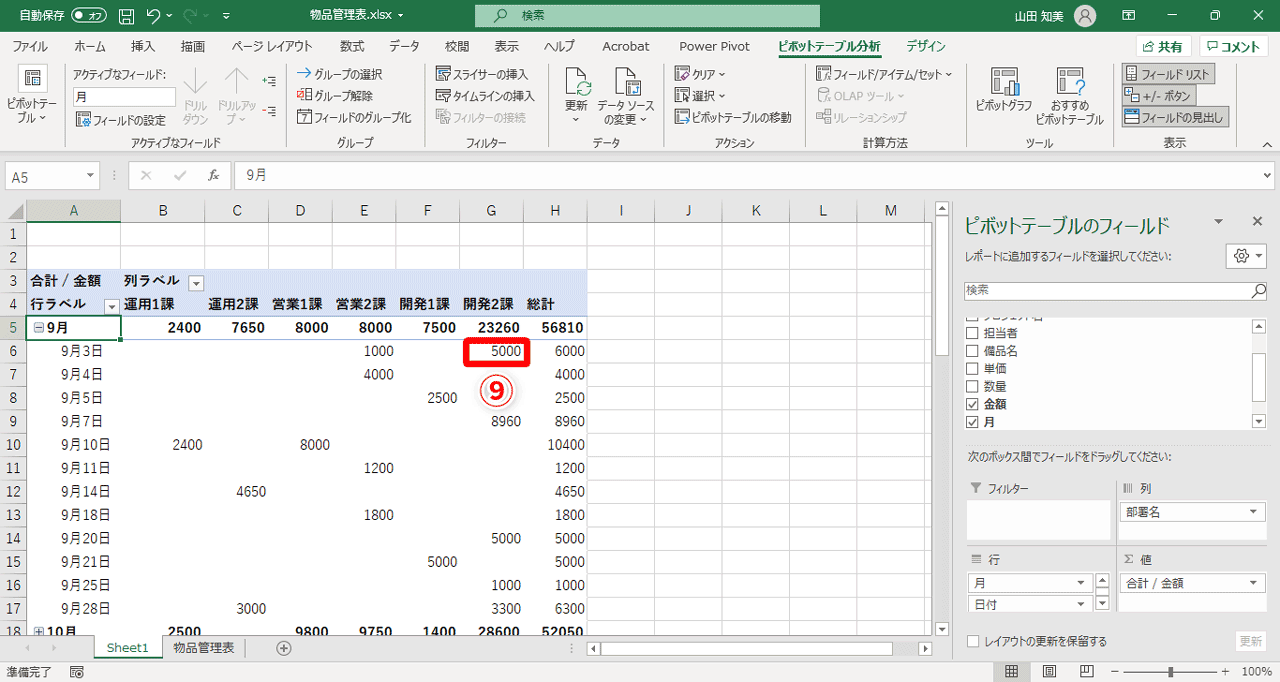Open the 日付 row field dropdown
The image size is (1280, 682).
[1081, 604]
